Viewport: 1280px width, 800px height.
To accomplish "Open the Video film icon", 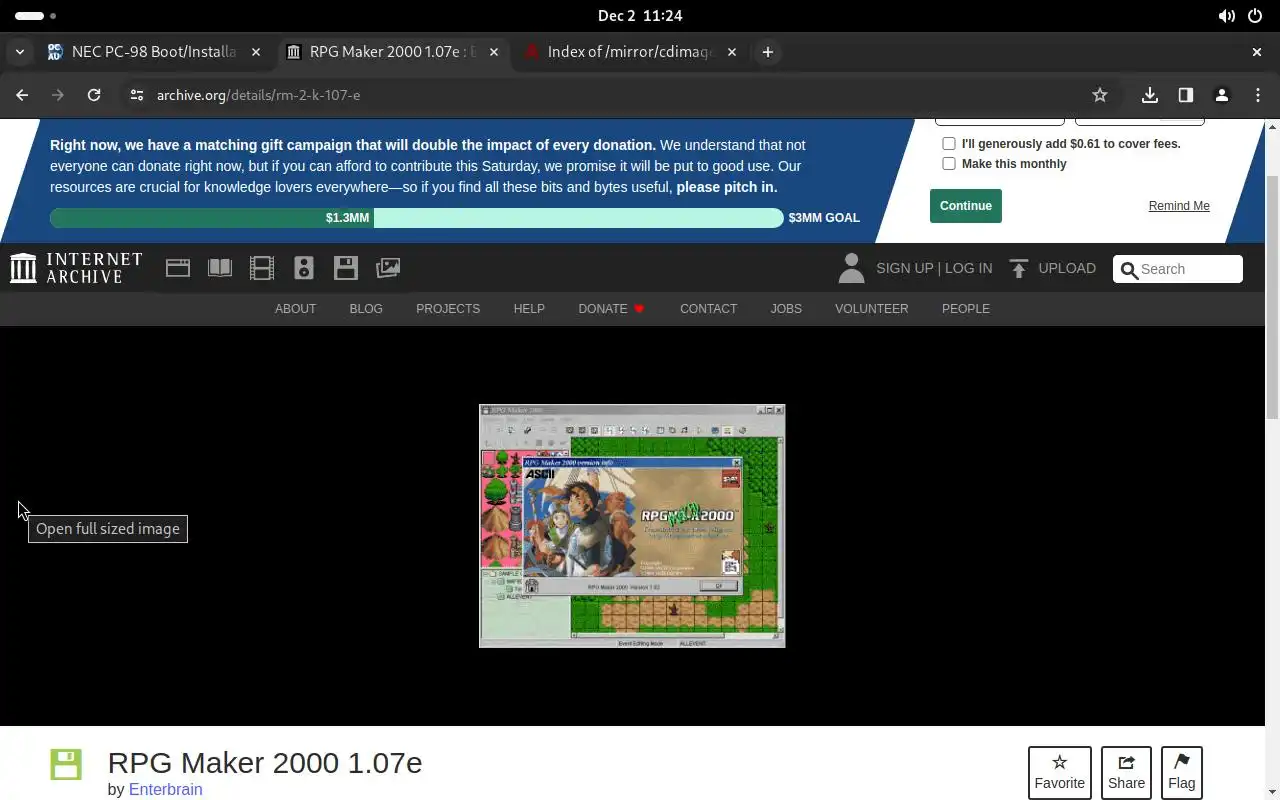I will coord(262,268).
